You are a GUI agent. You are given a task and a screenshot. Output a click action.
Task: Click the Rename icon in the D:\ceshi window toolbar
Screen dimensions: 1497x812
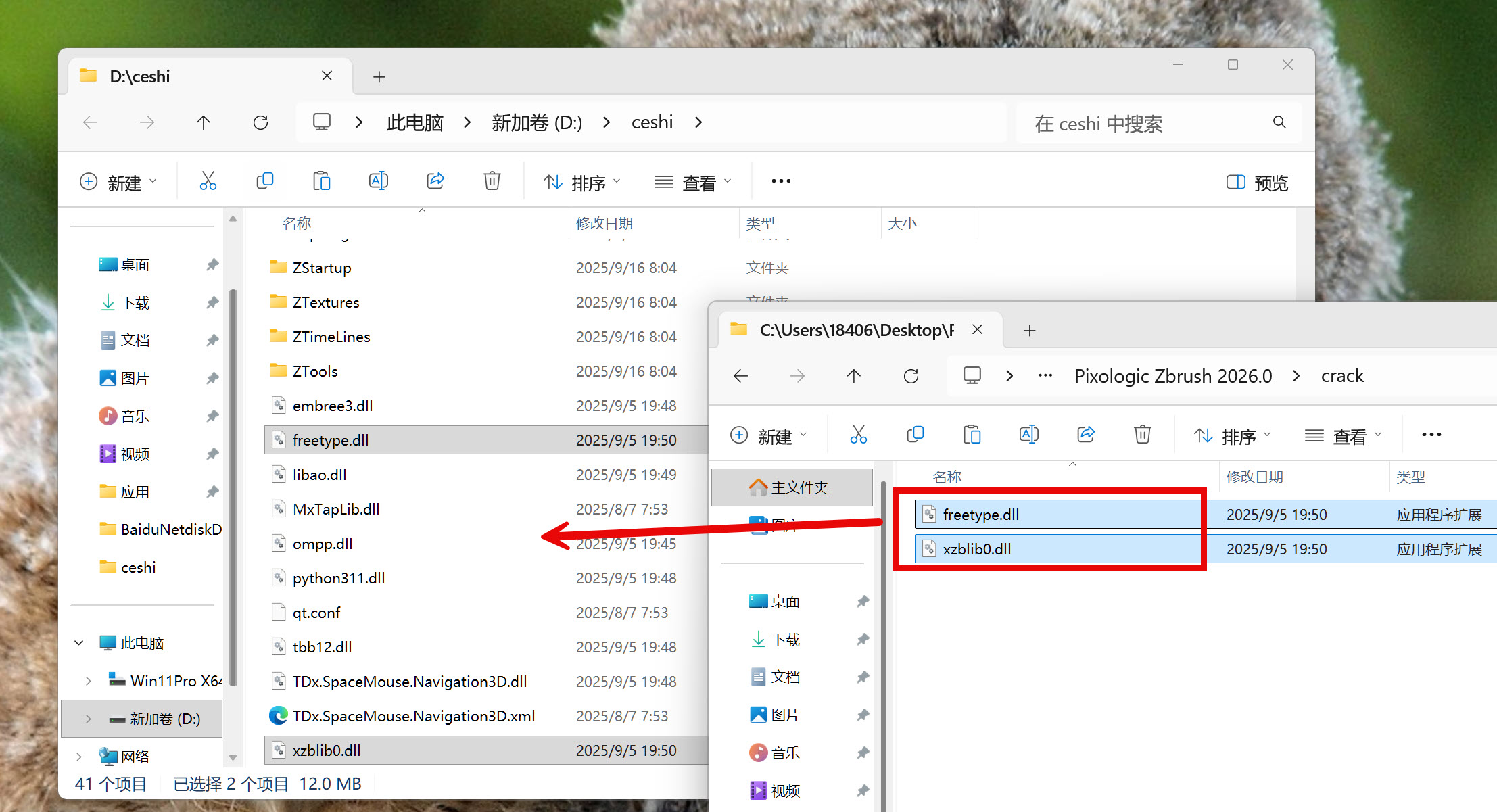(379, 181)
